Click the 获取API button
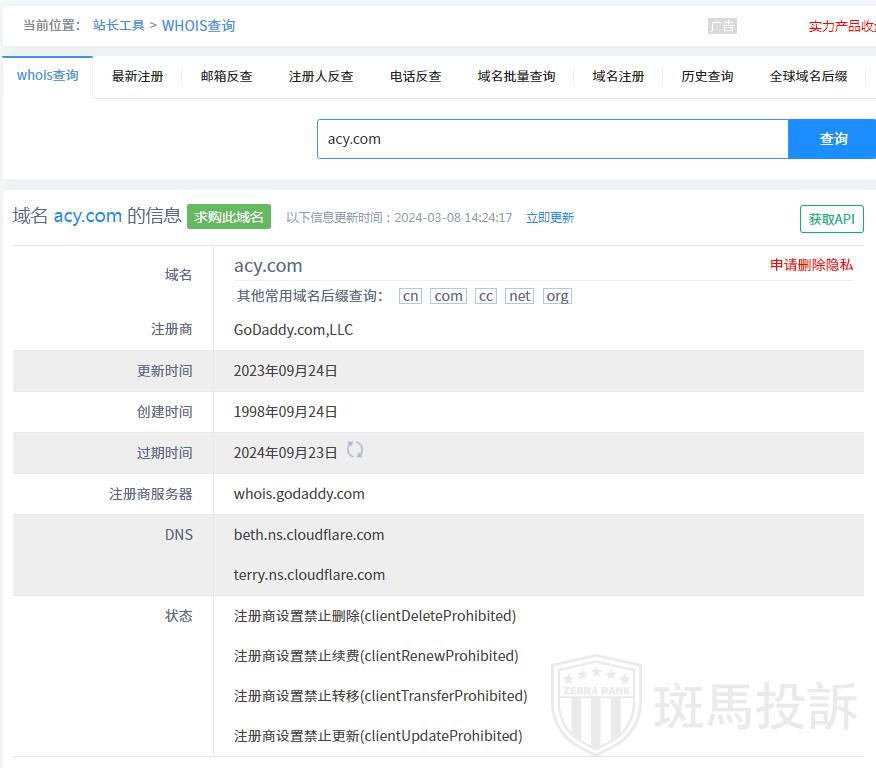 pyautogui.click(x=831, y=219)
